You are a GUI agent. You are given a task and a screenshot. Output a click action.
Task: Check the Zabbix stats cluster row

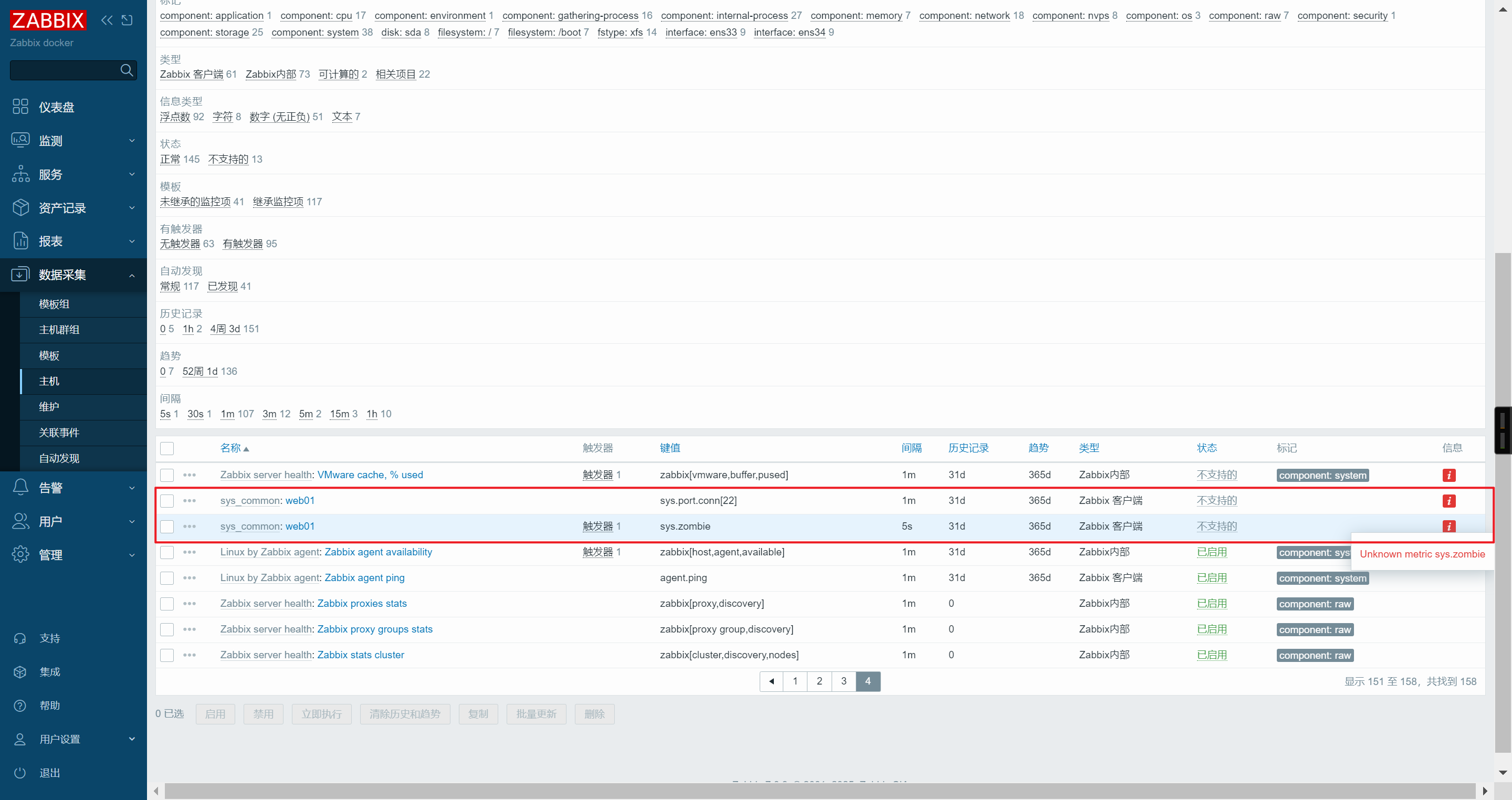[x=167, y=655]
